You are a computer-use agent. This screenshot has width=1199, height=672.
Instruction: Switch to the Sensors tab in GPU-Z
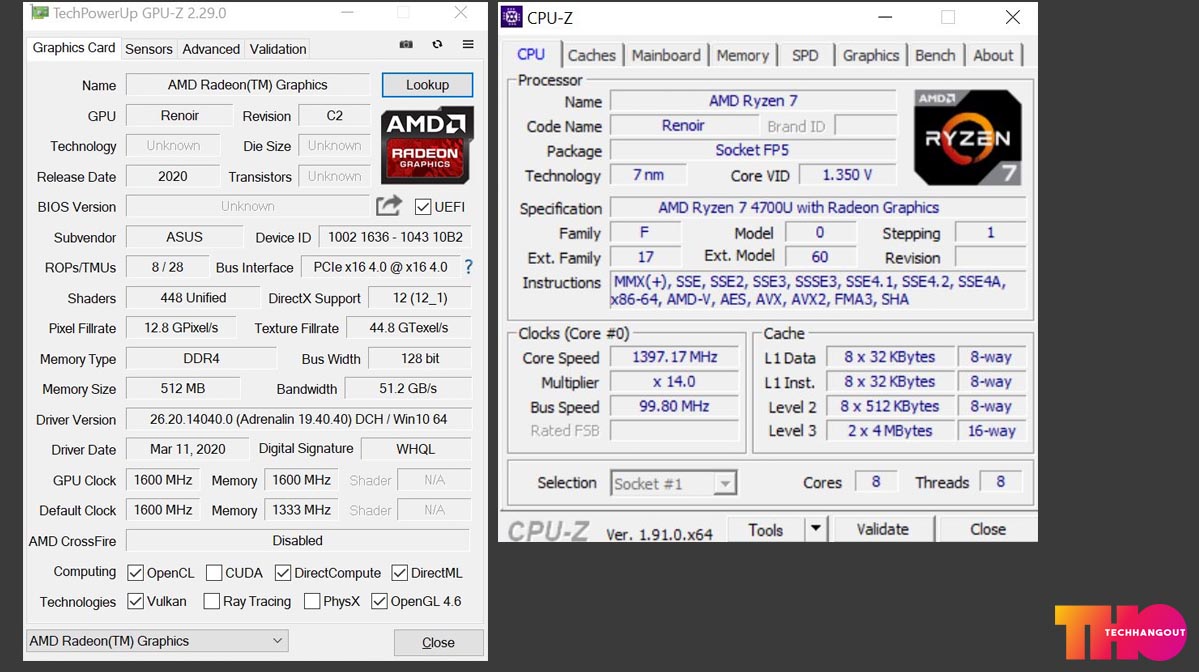coord(148,49)
